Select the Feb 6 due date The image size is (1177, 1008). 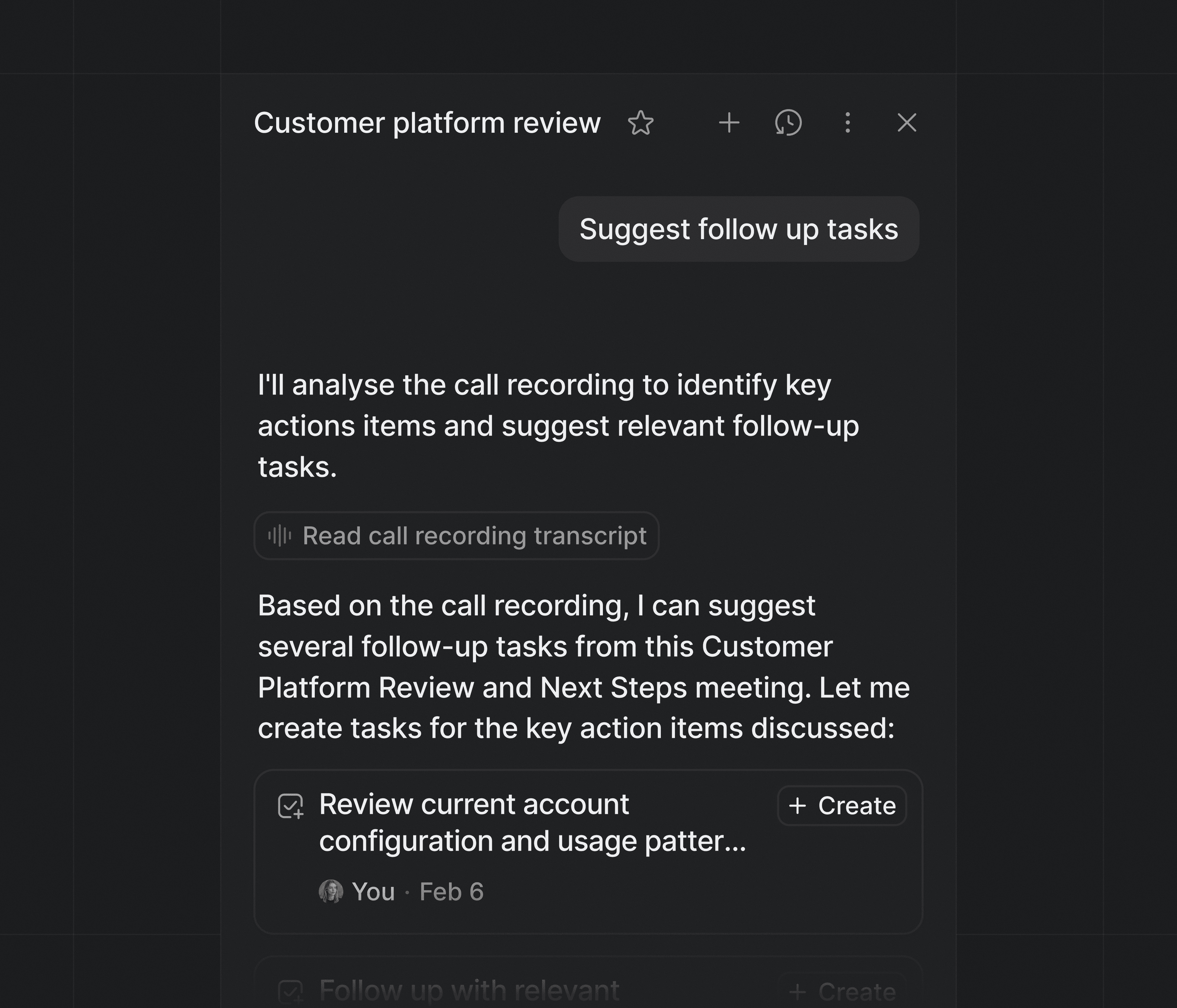451,892
